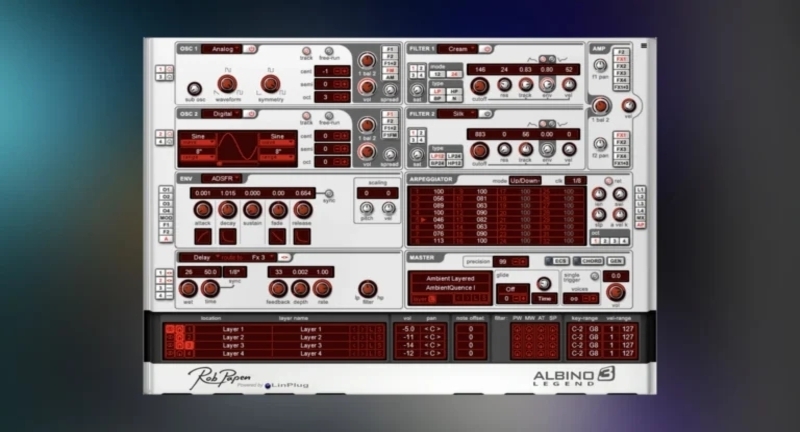Toggle the OSC 2 power button
The height and width of the screenshot is (432, 800).
250,114
